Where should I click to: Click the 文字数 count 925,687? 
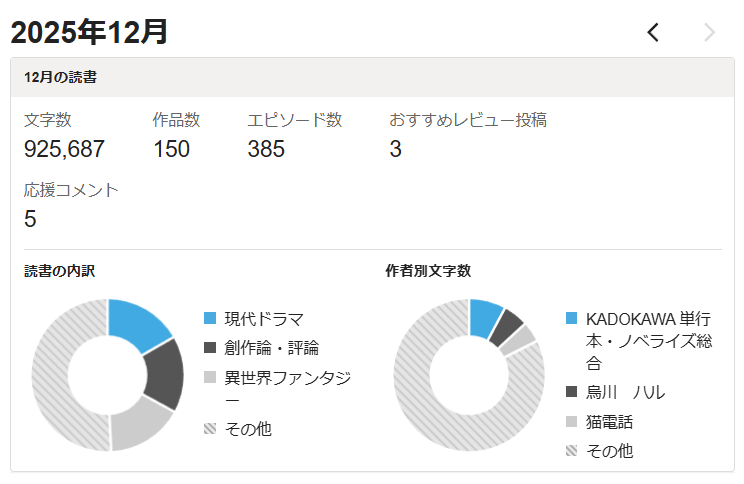pos(64,150)
